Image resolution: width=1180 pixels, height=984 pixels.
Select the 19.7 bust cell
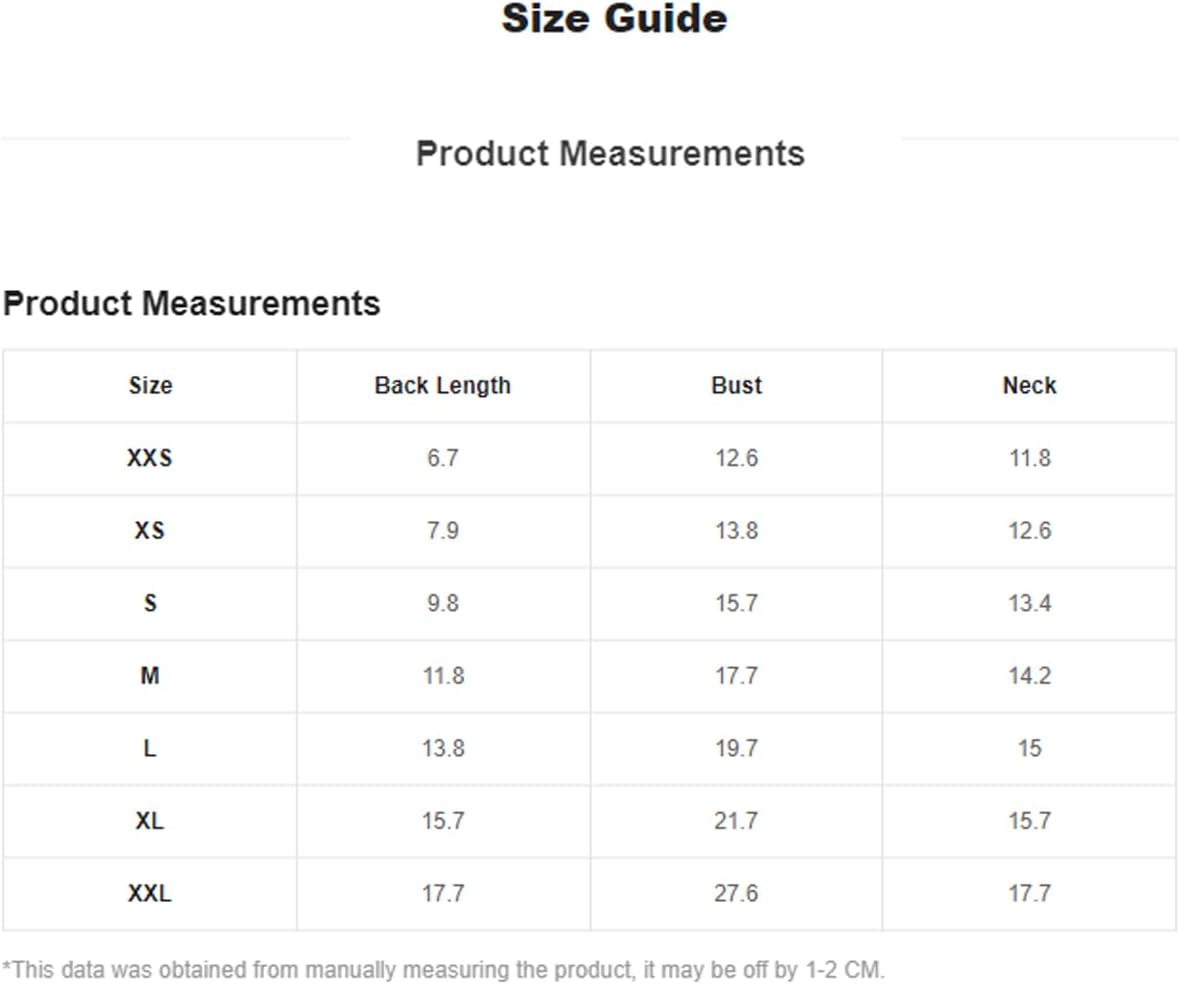click(736, 749)
